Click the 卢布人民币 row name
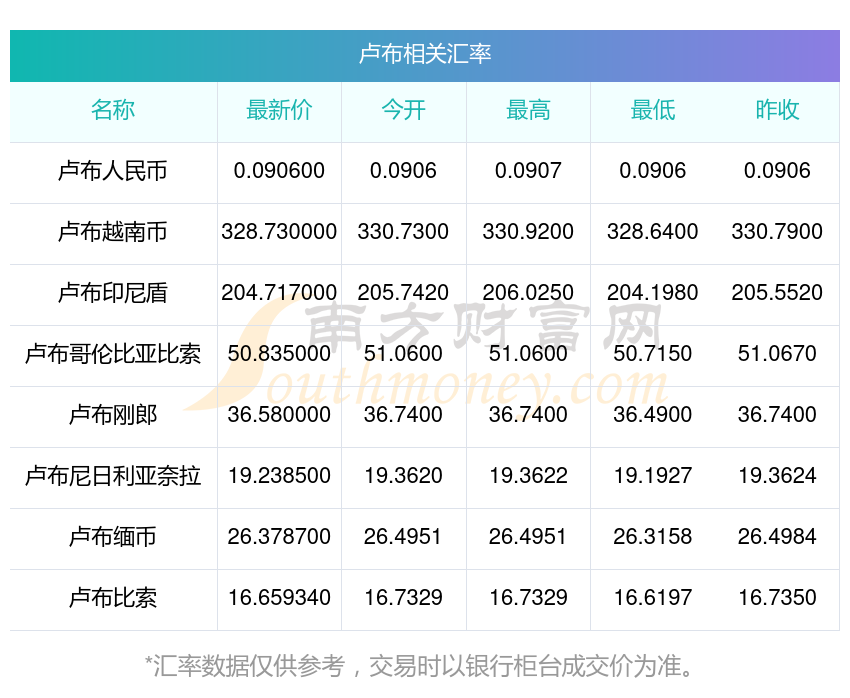This screenshot has height=698, width=850. tap(113, 171)
